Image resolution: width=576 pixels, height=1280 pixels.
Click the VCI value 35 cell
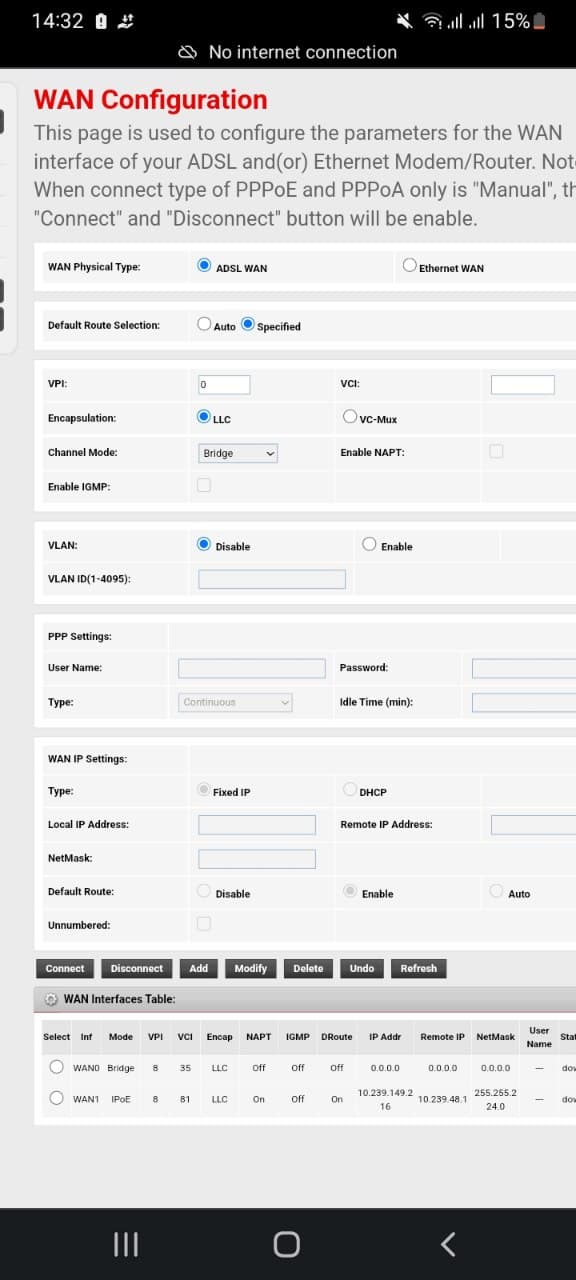pyautogui.click(x=185, y=1068)
